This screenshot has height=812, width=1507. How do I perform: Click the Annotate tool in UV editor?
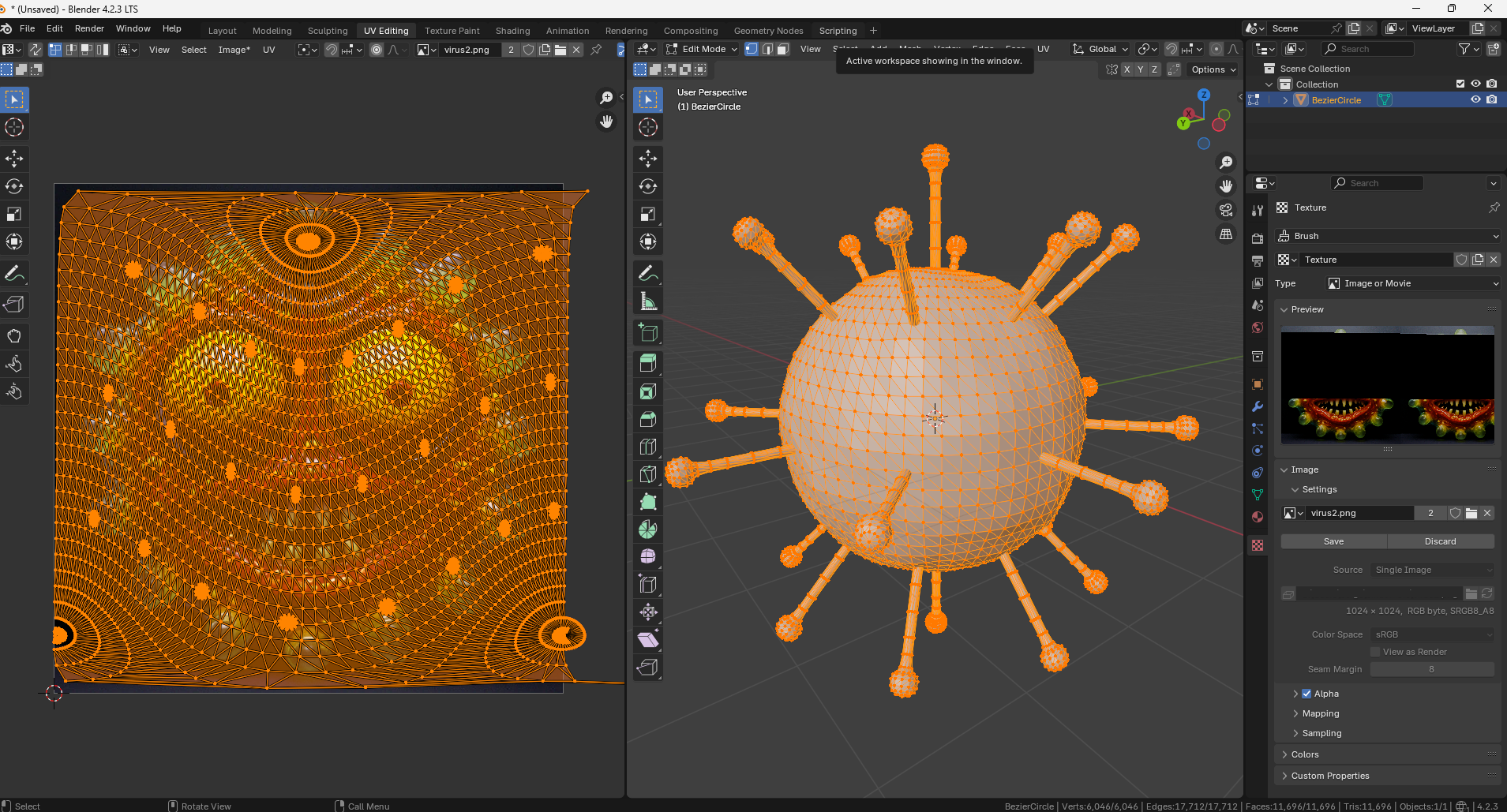[x=14, y=273]
